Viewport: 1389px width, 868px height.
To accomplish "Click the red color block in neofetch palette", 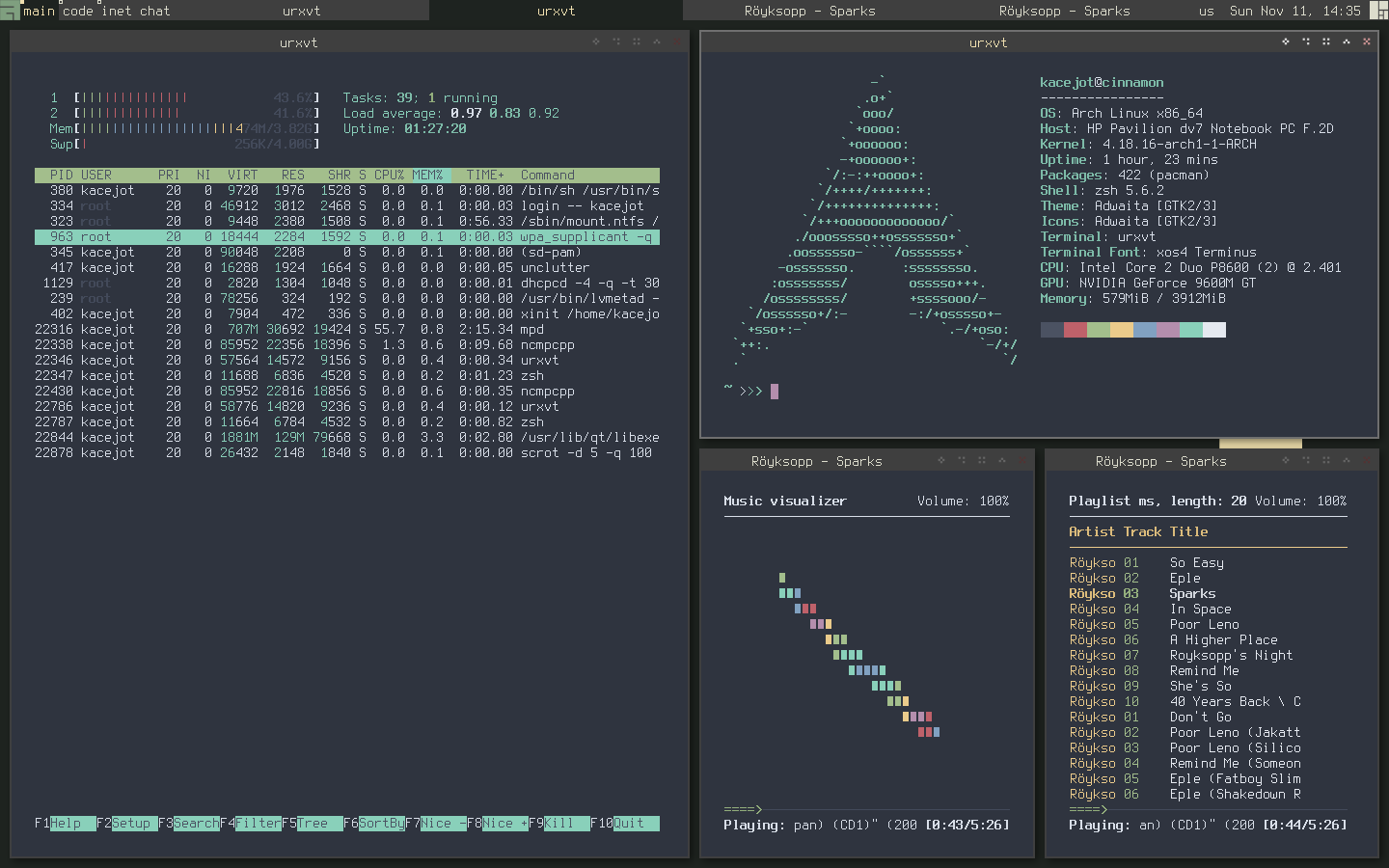I will click(1076, 330).
